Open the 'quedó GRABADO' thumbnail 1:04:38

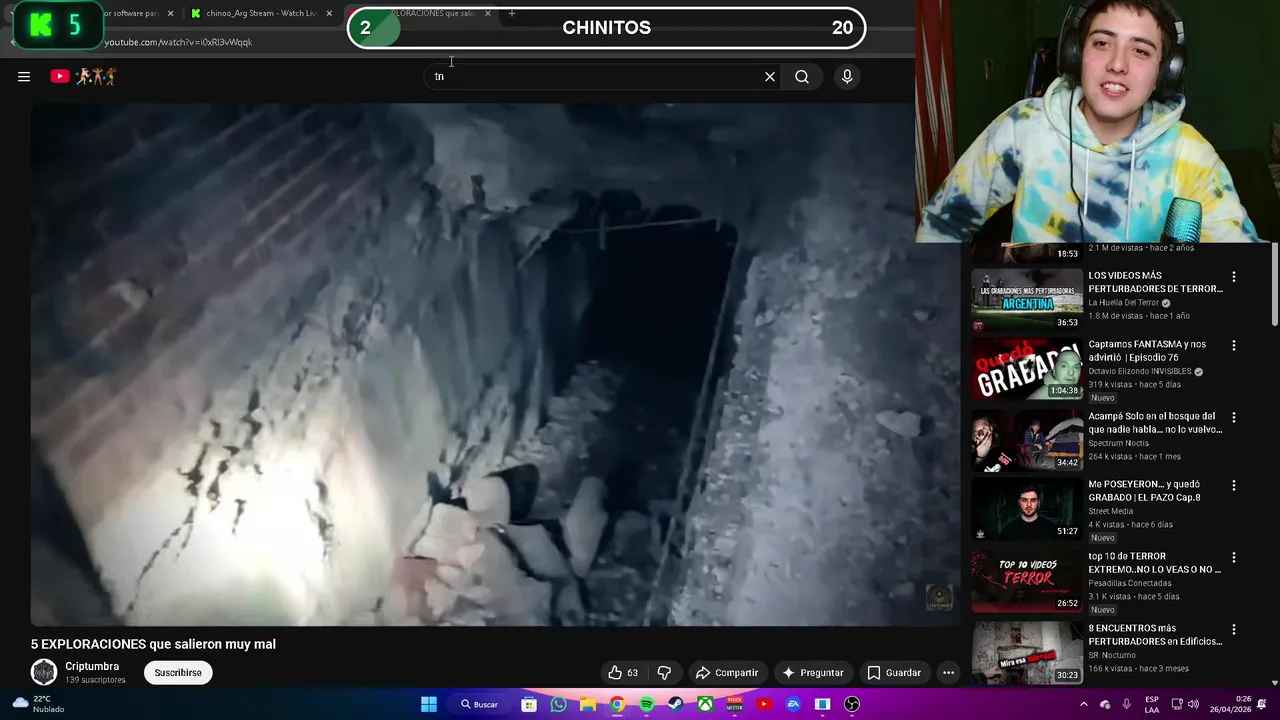coord(1027,369)
